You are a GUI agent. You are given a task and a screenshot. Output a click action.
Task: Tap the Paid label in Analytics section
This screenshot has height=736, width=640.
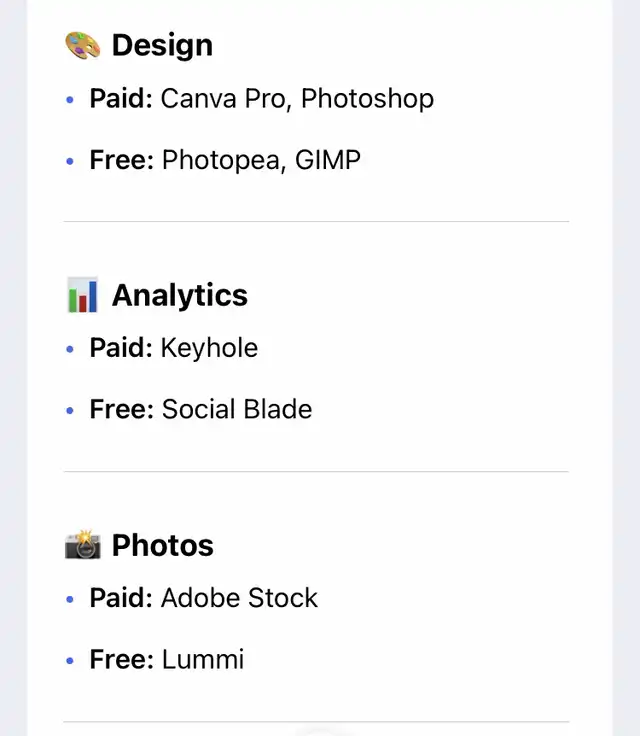[x=121, y=348]
